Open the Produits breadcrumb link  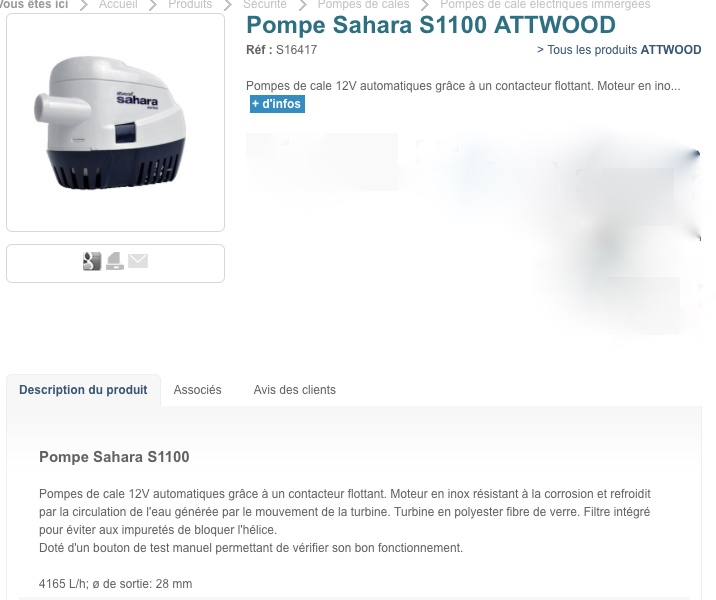click(x=190, y=5)
